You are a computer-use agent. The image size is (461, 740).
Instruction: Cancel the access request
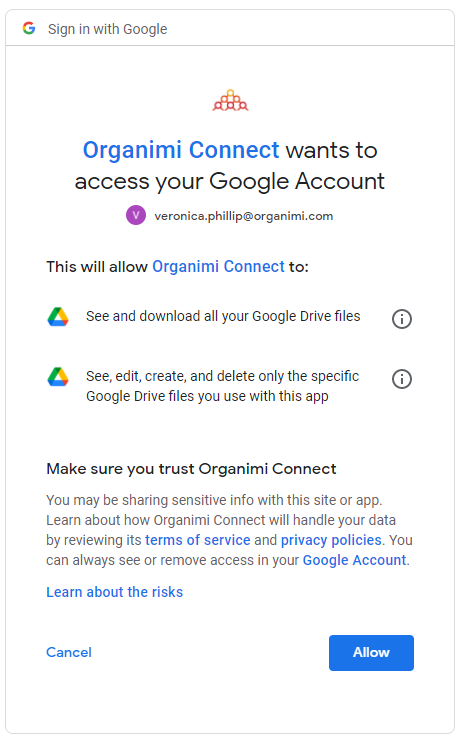(x=69, y=652)
